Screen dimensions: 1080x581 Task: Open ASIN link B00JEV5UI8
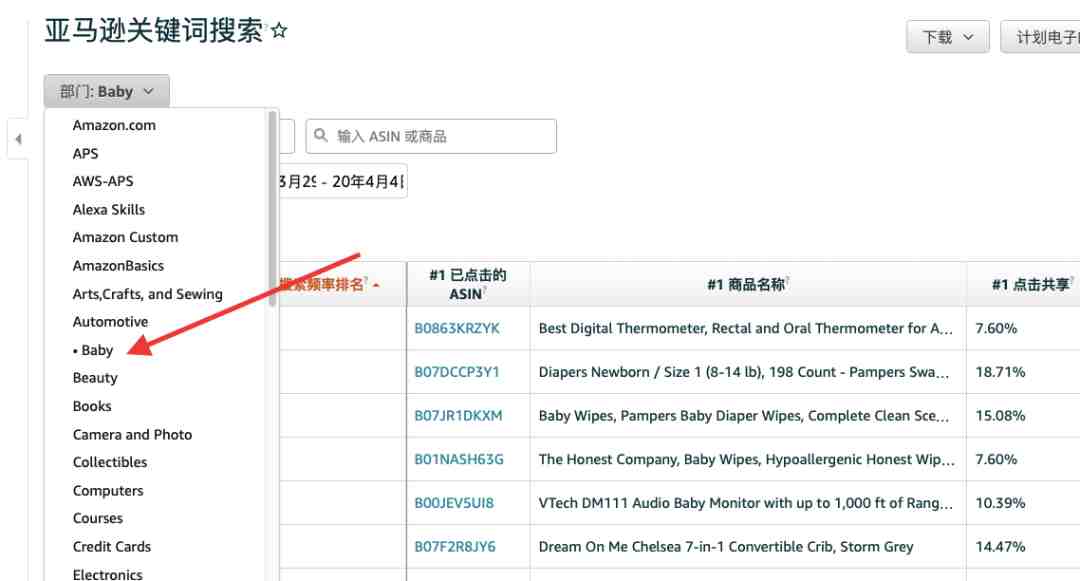[454, 503]
